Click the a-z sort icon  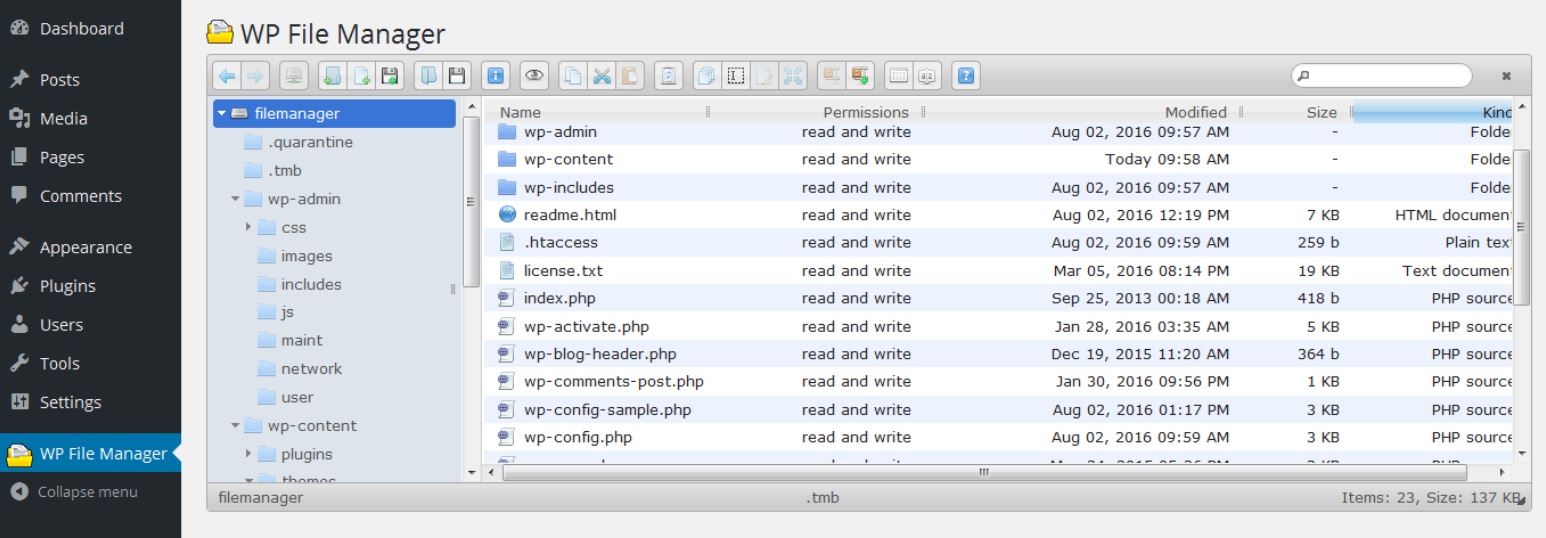927,75
